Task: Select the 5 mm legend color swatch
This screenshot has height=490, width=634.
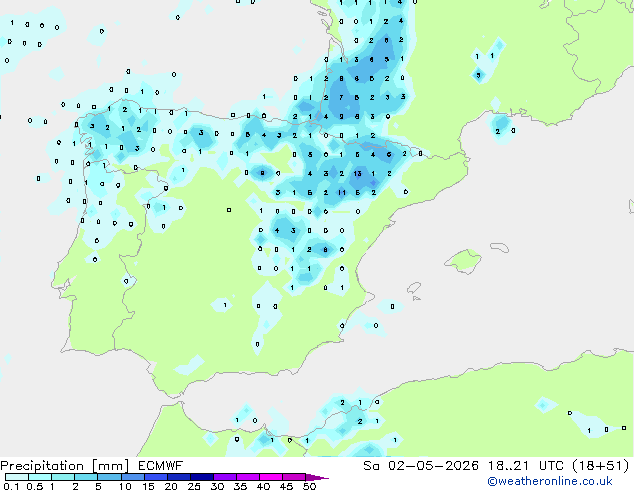Action: 109,477
